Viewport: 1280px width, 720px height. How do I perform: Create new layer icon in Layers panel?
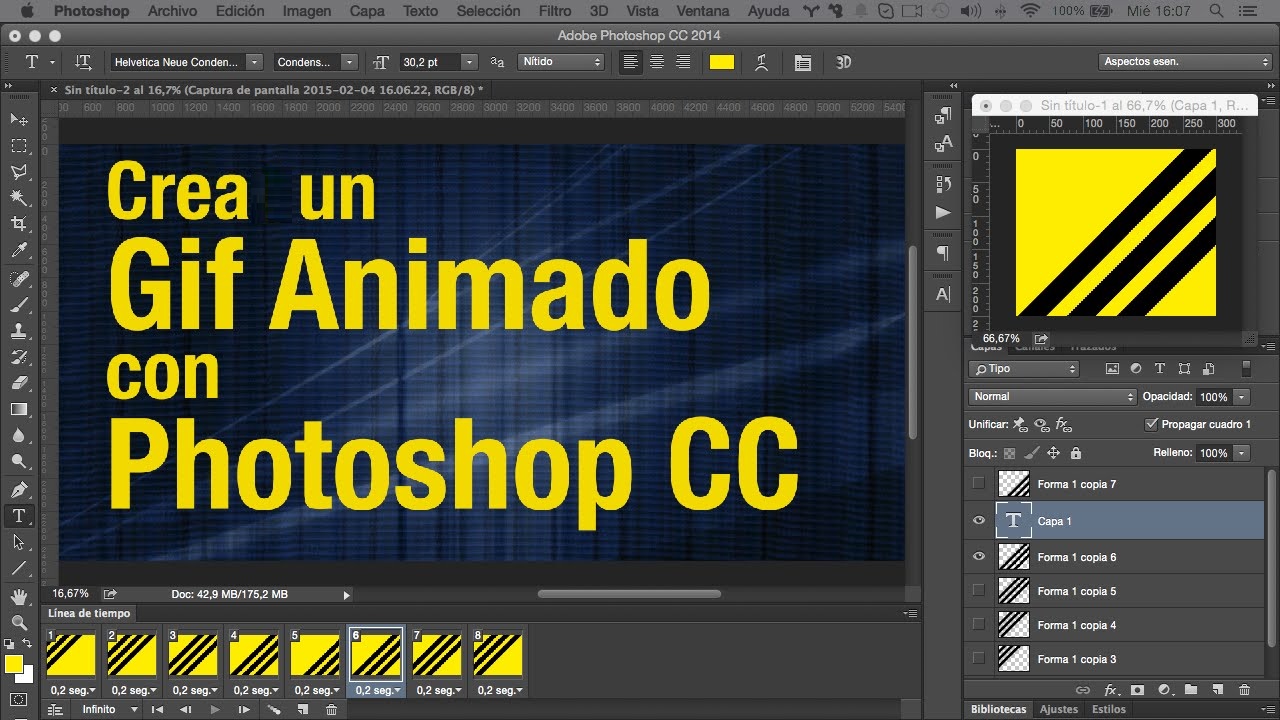1217,690
